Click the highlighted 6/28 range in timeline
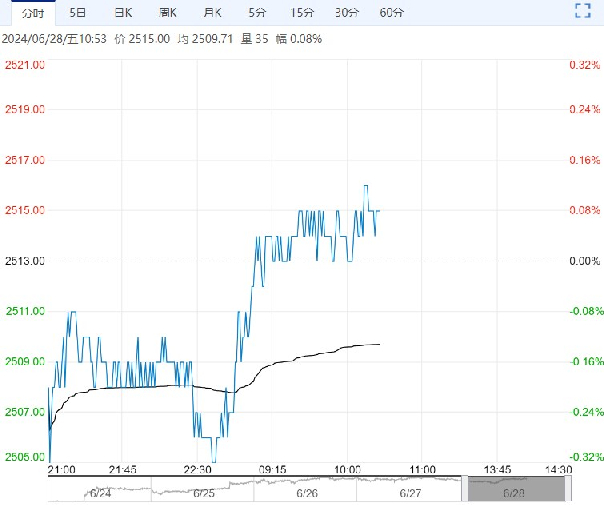Screen dimensions: 604x505 (516, 489)
